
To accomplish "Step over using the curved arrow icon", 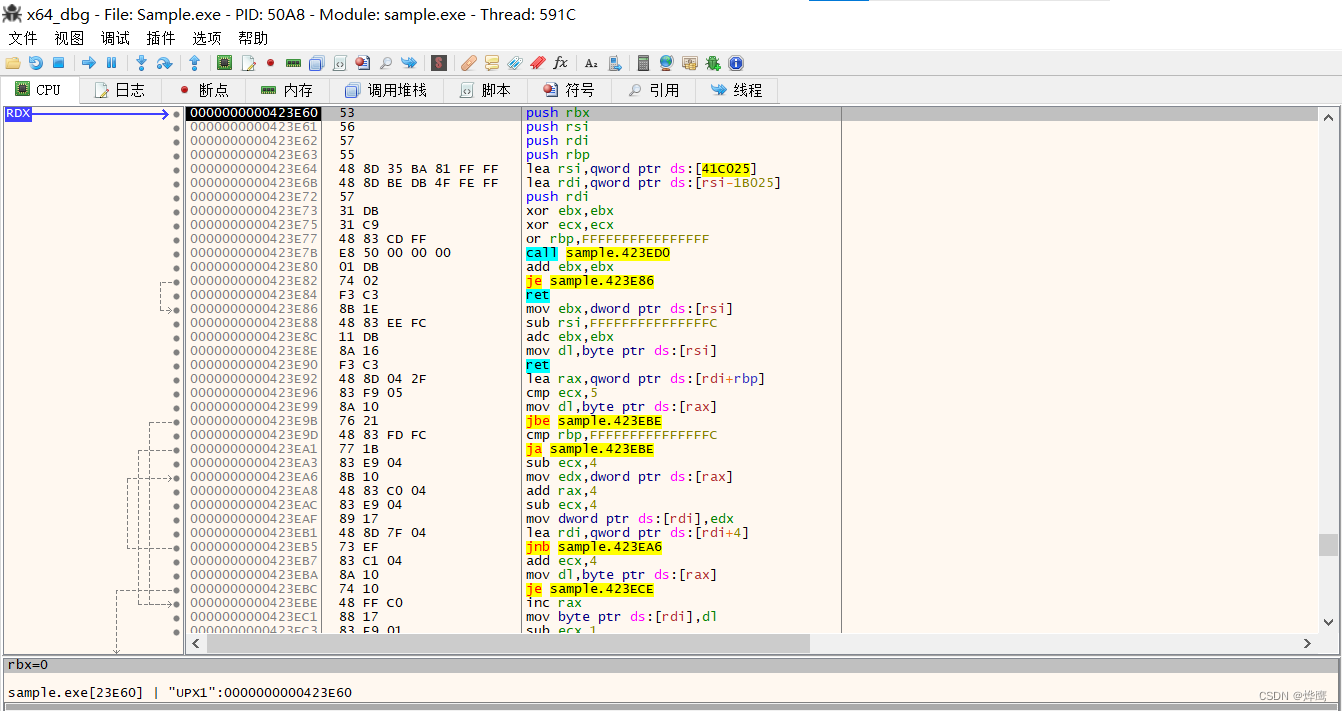I will pyautogui.click(x=165, y=63).
